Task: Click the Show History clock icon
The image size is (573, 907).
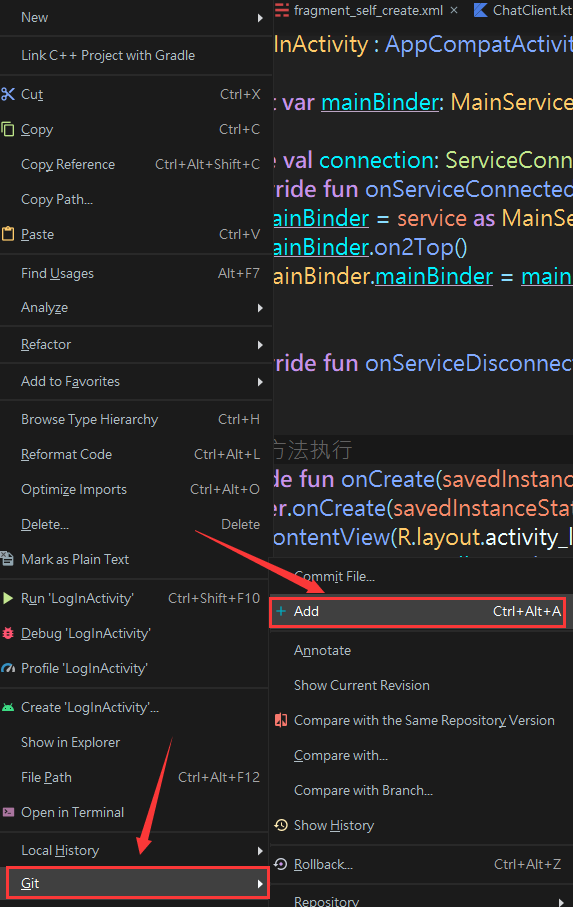Action: (x=281, y=825)
